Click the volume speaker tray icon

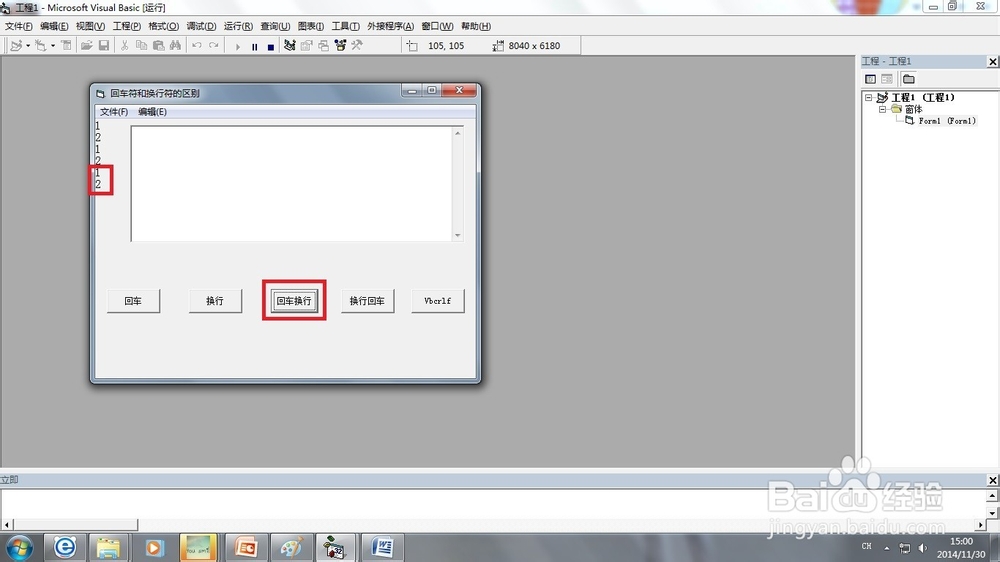pos(922,547)
